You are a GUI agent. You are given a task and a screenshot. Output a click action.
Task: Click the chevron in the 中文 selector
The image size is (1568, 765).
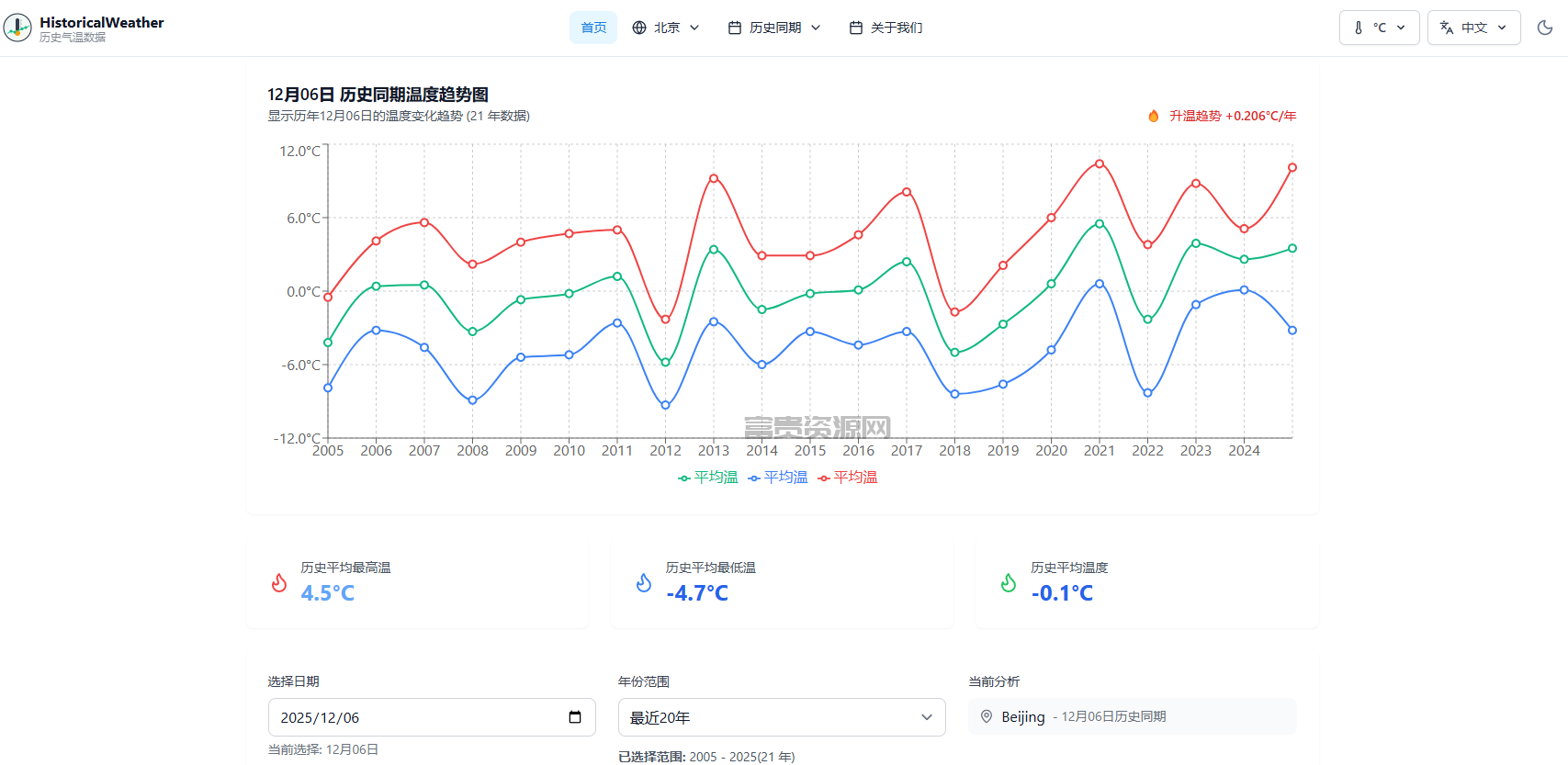1502,28
